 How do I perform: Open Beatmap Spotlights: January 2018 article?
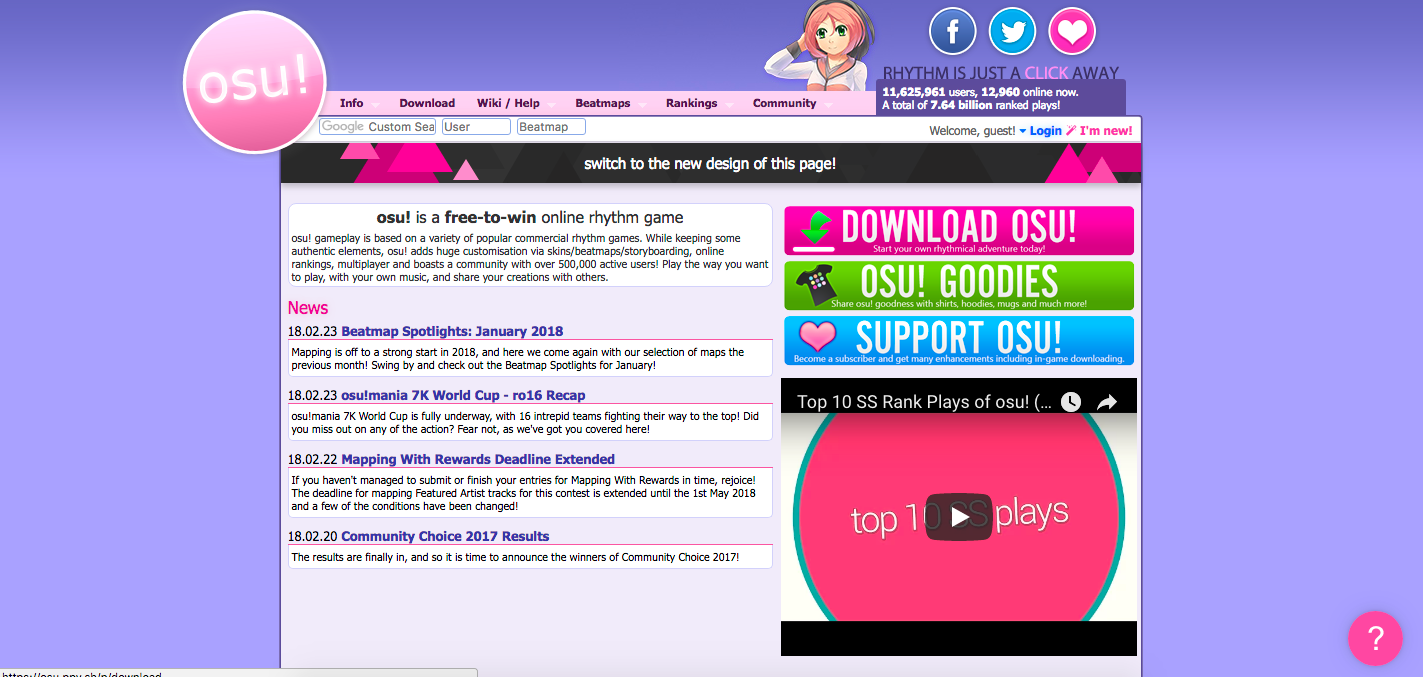click(452, 331)
